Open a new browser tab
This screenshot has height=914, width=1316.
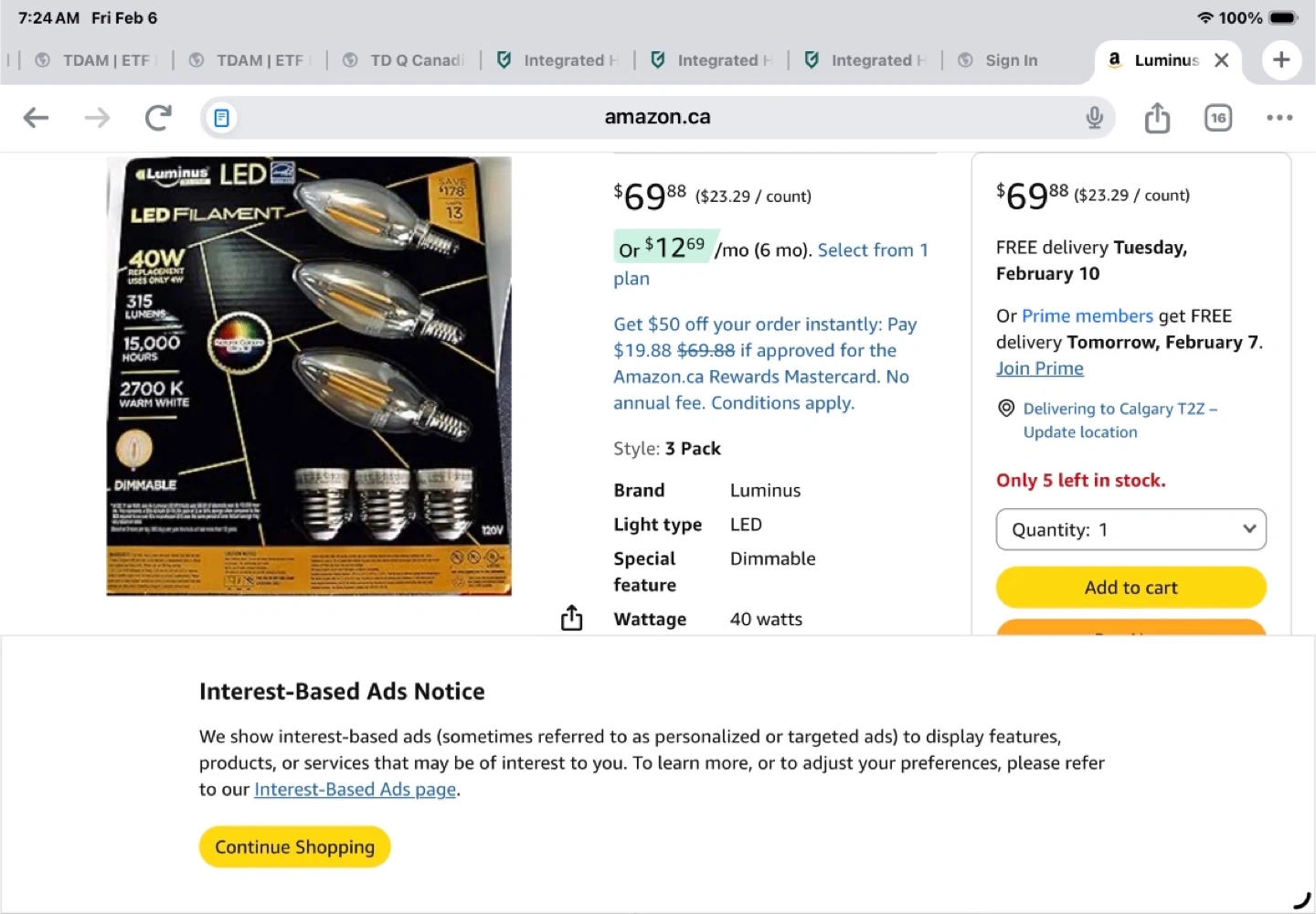[x=1281, y=60]
